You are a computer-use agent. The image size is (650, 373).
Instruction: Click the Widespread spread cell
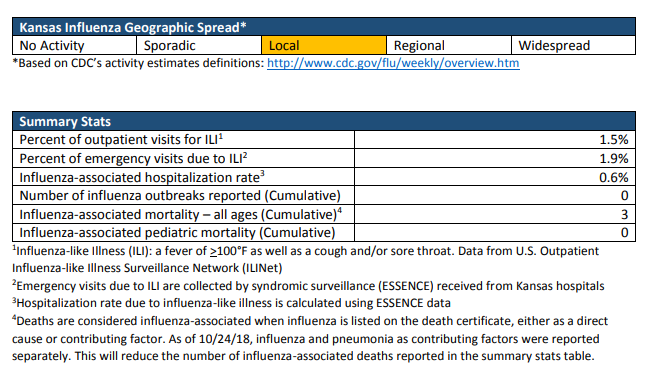(x=573, y=45)
